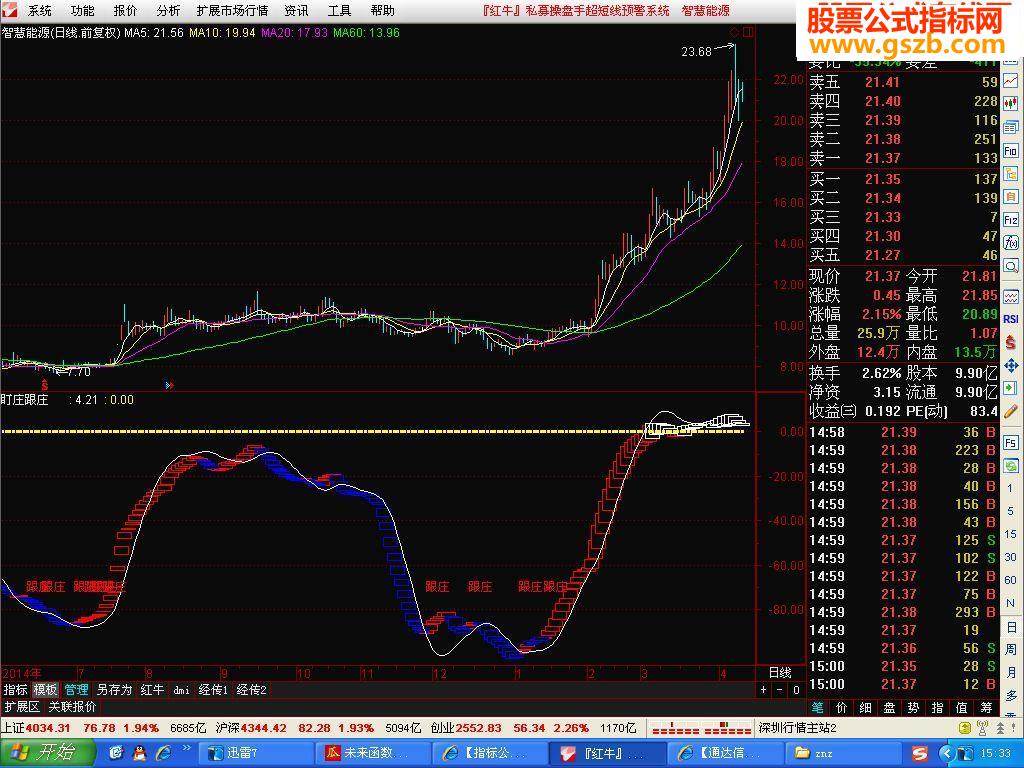Open the QQ penguin quick launch icon

click(139, 754)
